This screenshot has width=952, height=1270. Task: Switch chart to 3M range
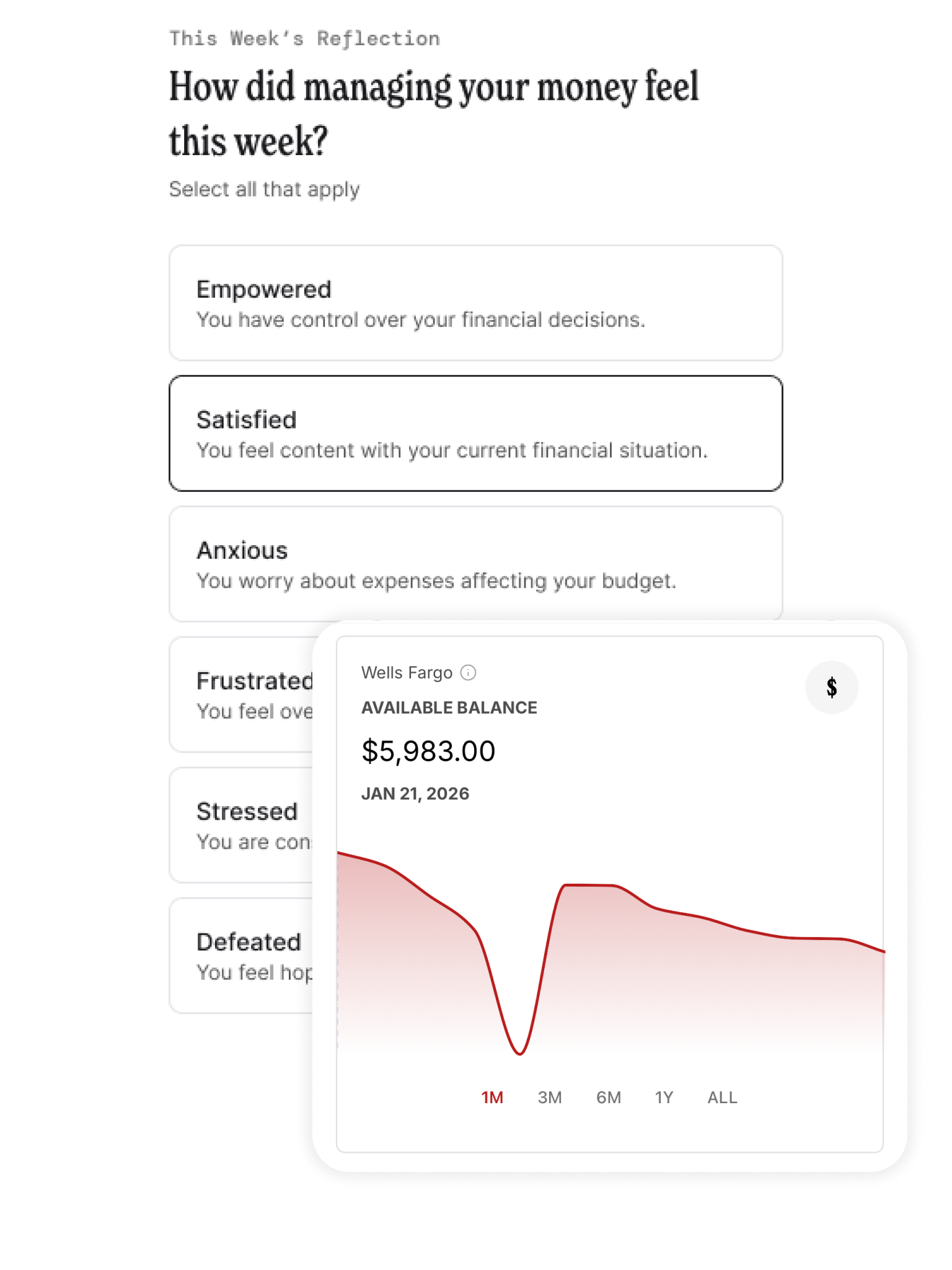[549, 1098]
